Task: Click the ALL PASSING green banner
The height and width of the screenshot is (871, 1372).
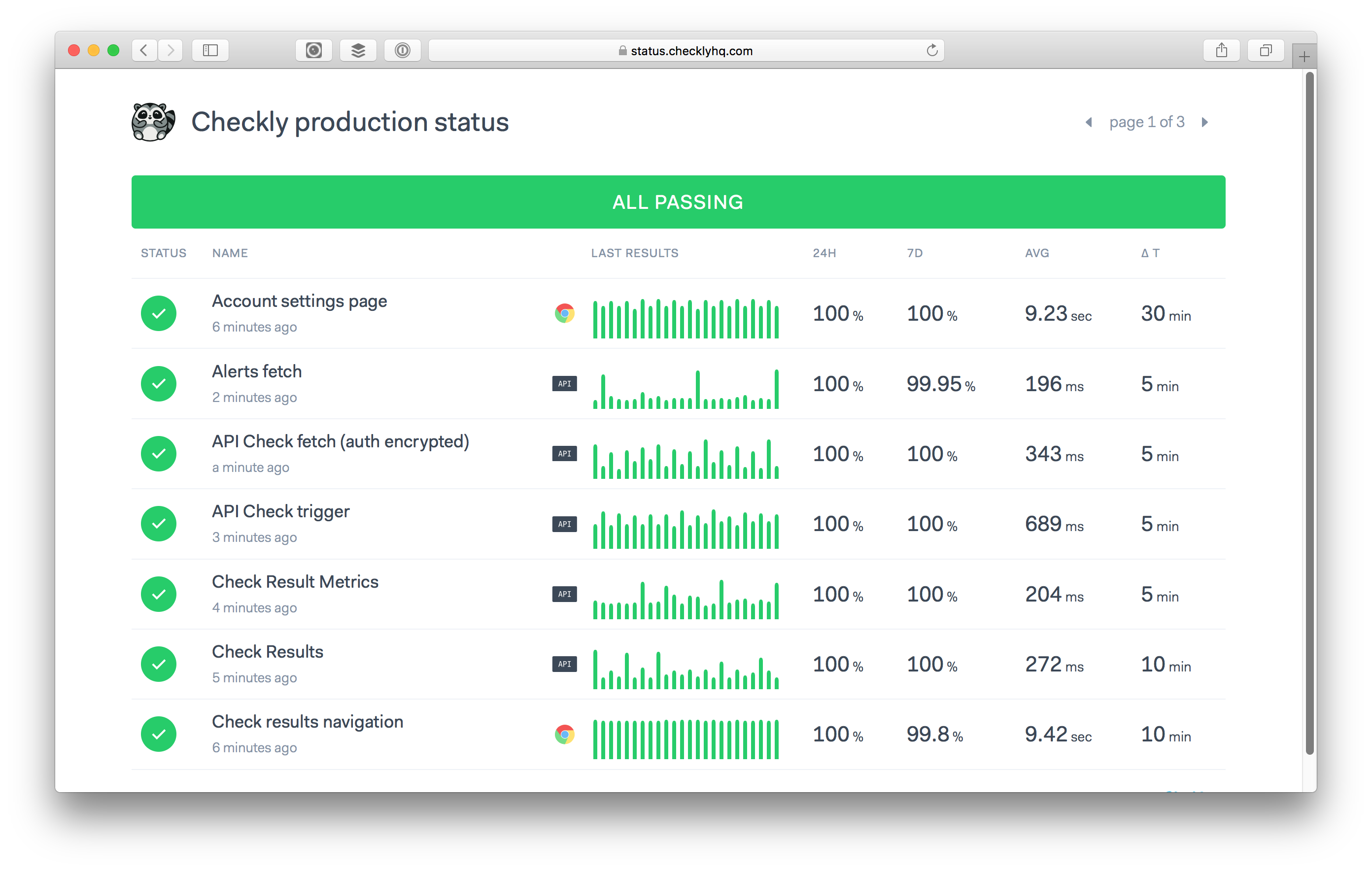Action: click(678, 202)
